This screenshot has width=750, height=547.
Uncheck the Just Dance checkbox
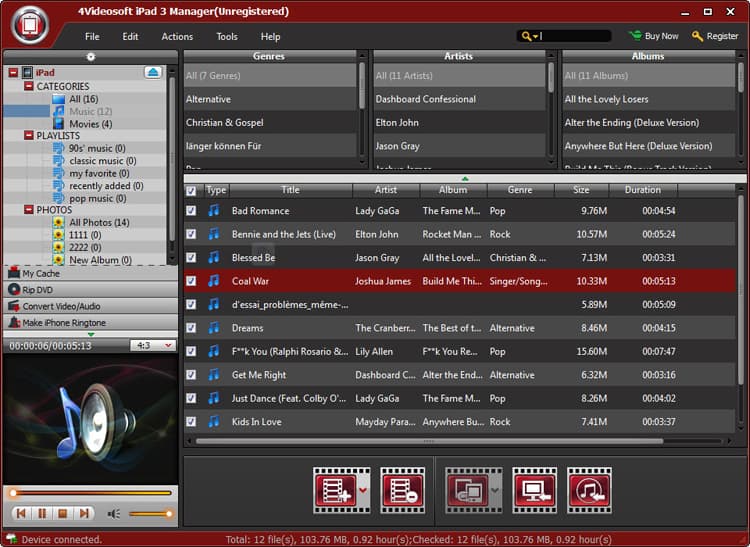[191, 398]
